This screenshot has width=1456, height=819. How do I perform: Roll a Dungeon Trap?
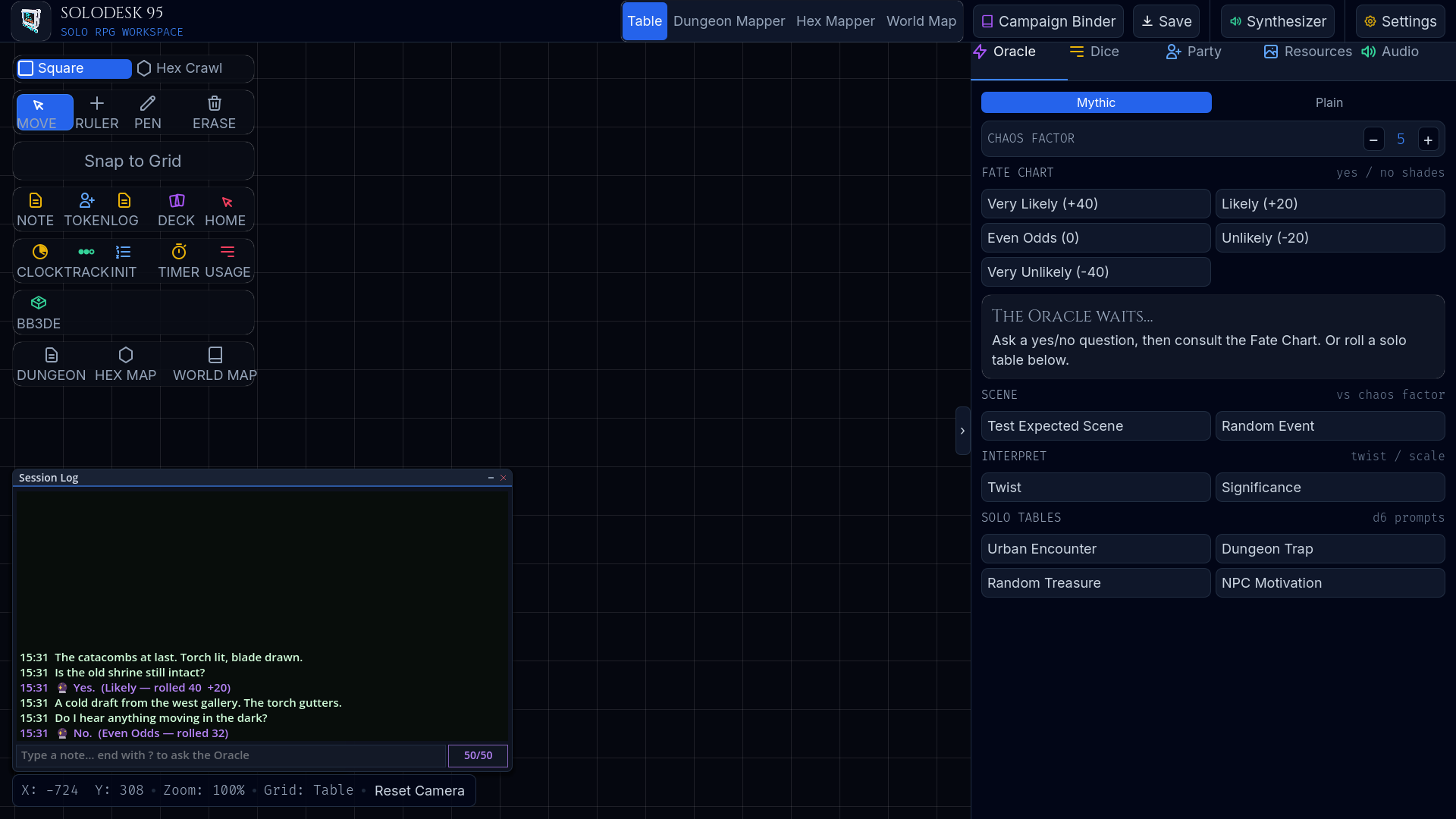(x=1330, y=549)
